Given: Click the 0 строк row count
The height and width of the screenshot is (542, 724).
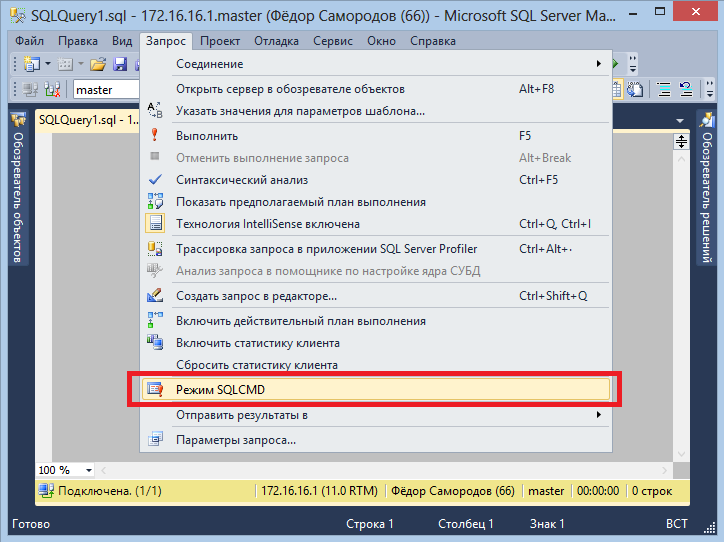Looking at the screenshot, I should (652, 491).
